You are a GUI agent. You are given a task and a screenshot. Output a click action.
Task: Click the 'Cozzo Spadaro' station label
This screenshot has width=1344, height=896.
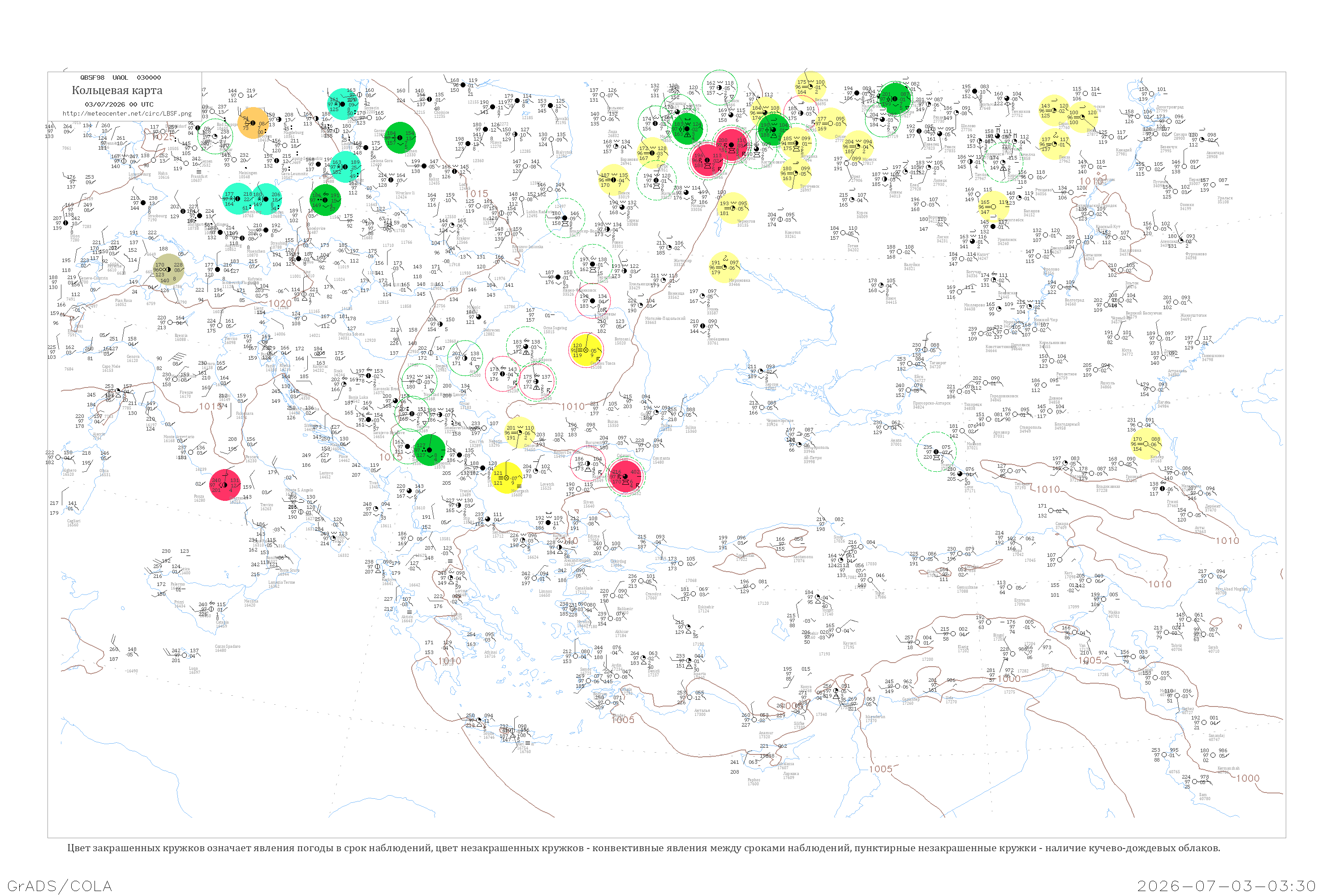tap(228, 647)
